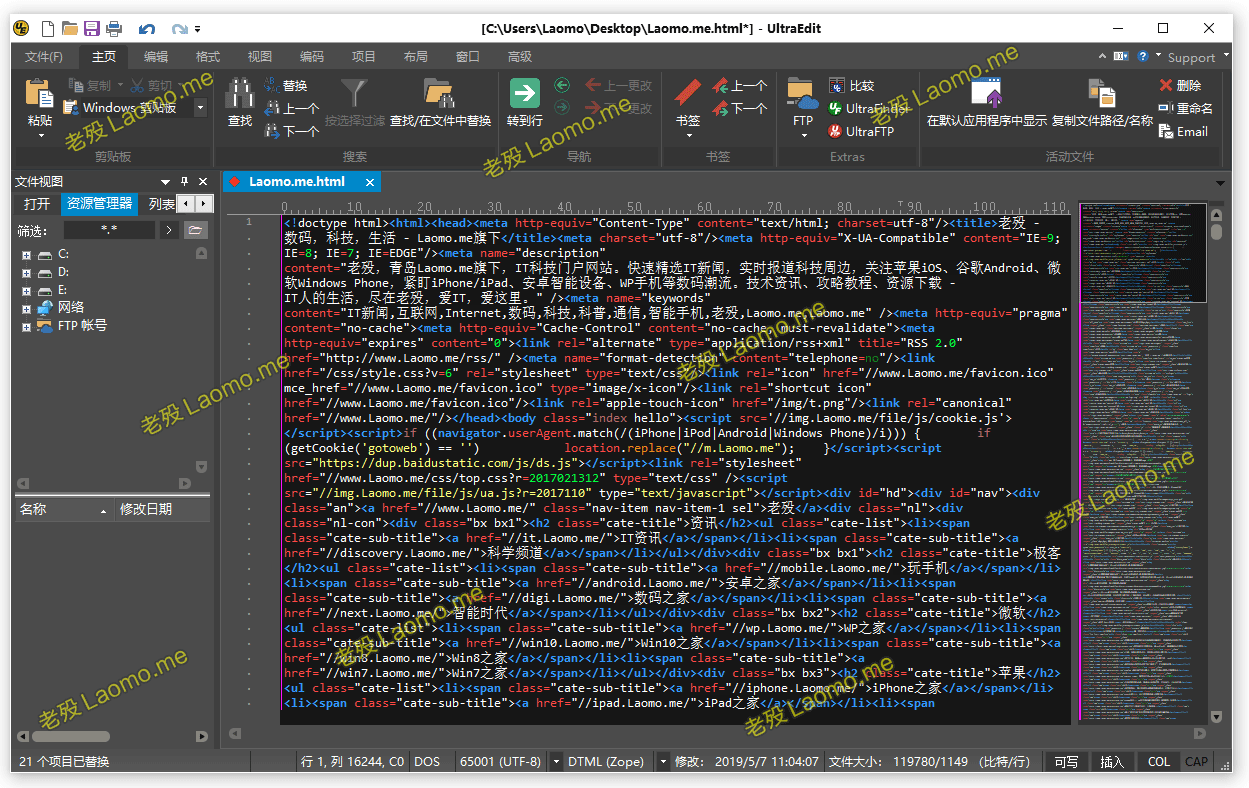Open the dropdown arrow under FTP
Viewport: 1249px width, 788px height.
(803, 136)
